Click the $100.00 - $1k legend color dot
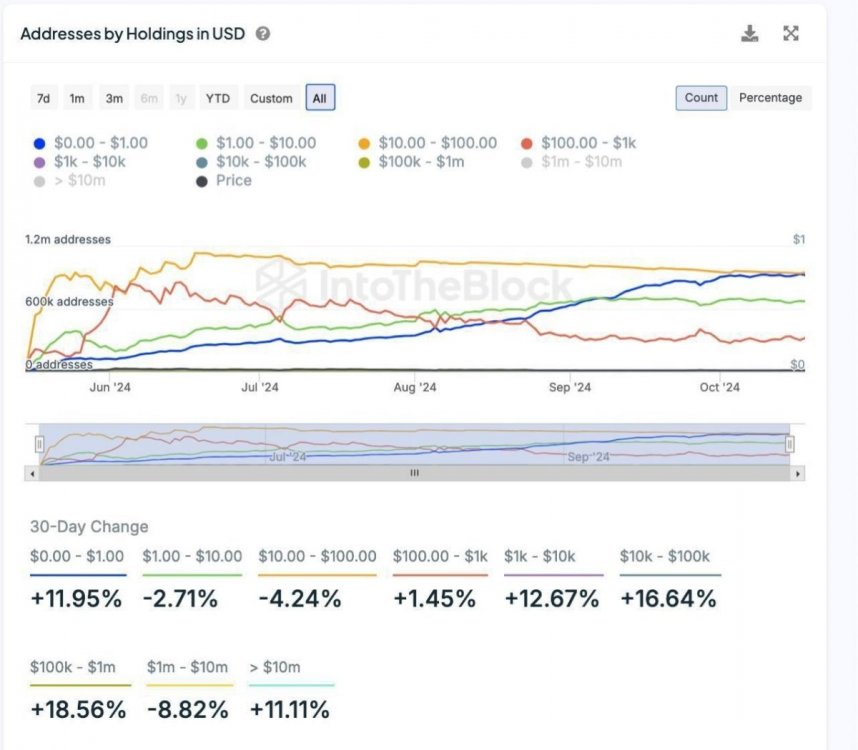 (x=527, y=143)
